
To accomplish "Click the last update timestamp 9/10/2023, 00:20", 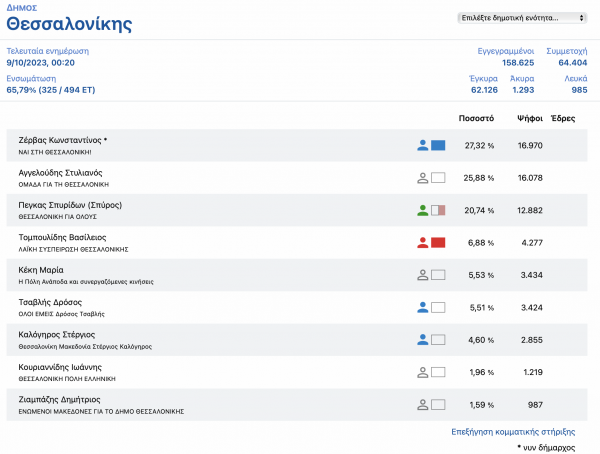I will pyautogui.click(x=41, y=63).
